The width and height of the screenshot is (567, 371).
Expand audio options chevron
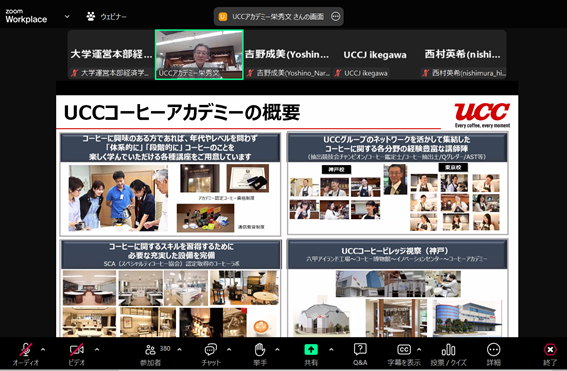click(43, 350)
